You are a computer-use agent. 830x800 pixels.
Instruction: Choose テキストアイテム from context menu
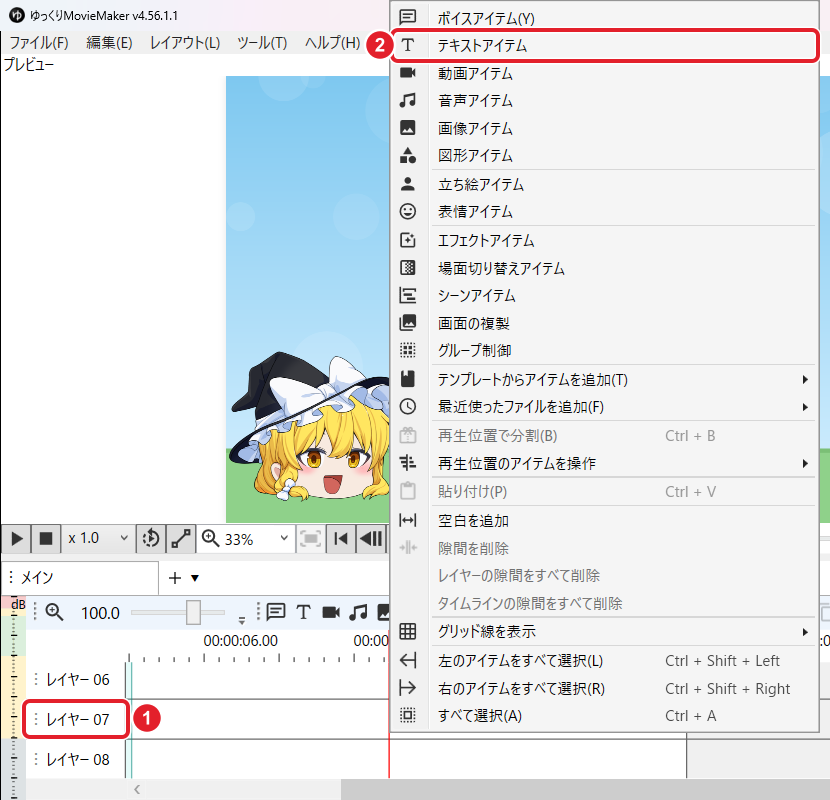(x=604, y=46)
